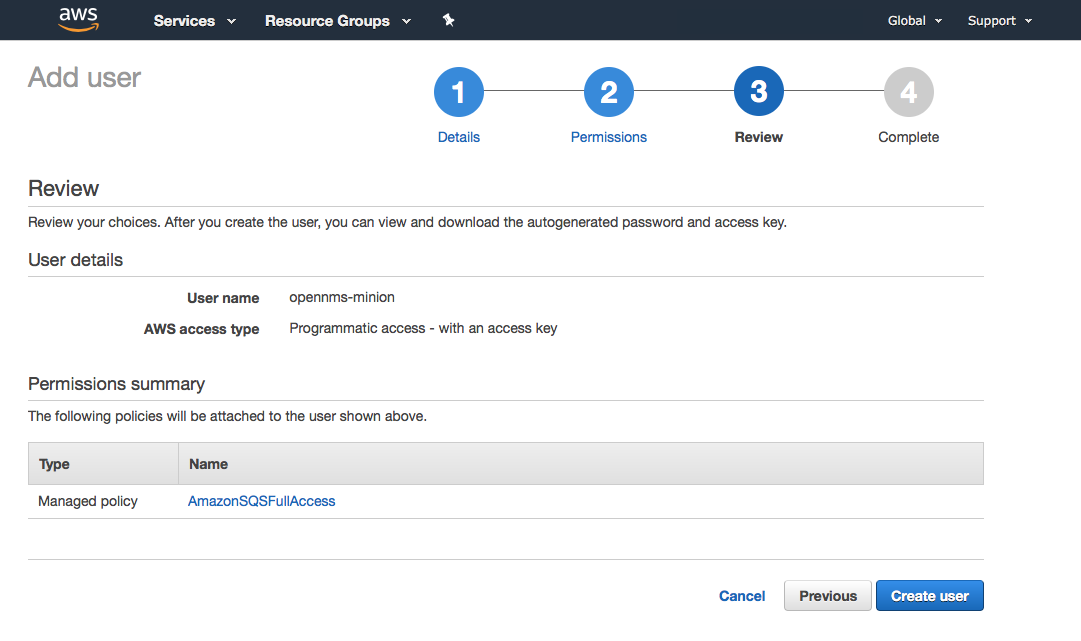This screenshot has width=1081, height=641.
Task: Open the Services menu
Action: click(x=184, y=20)
